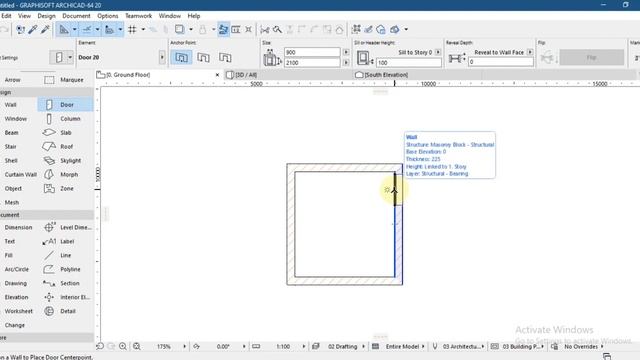Select the Worksheet tool
The width and height of the screenshot is (640, 360).
pyautogui.click(x=18, y=311)
